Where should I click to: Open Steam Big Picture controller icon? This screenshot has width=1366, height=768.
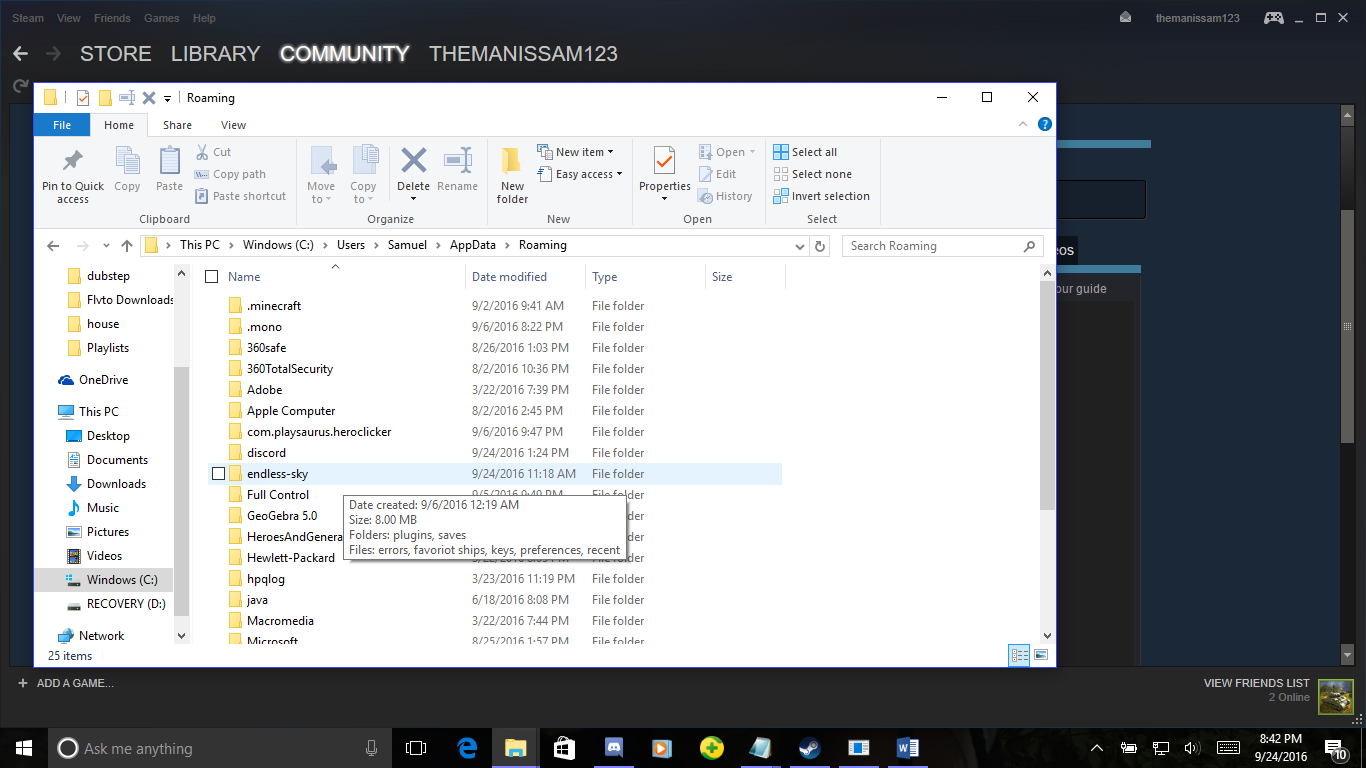point(1273,18)
